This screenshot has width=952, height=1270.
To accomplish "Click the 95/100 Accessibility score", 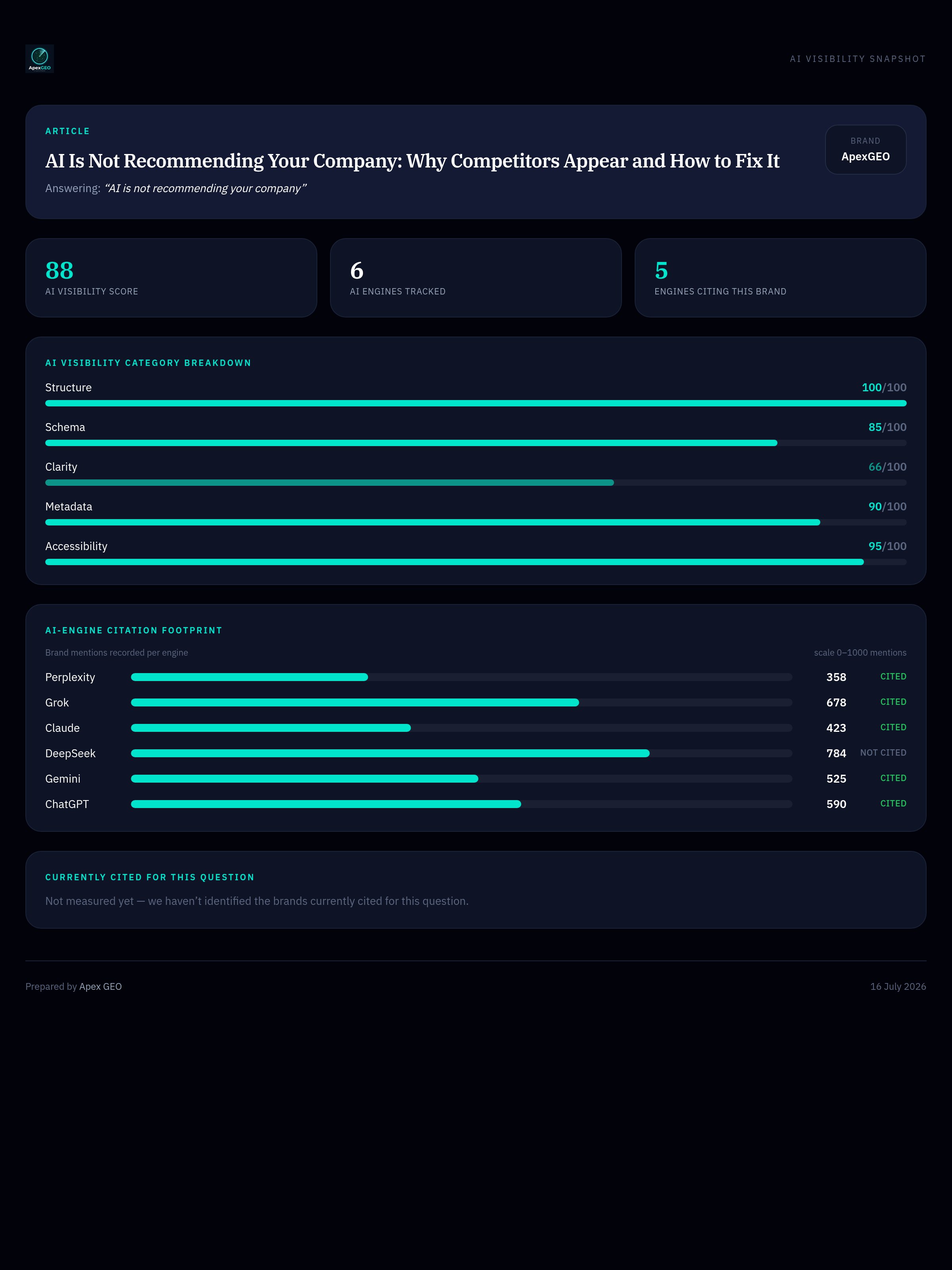I will pos(887,546).
